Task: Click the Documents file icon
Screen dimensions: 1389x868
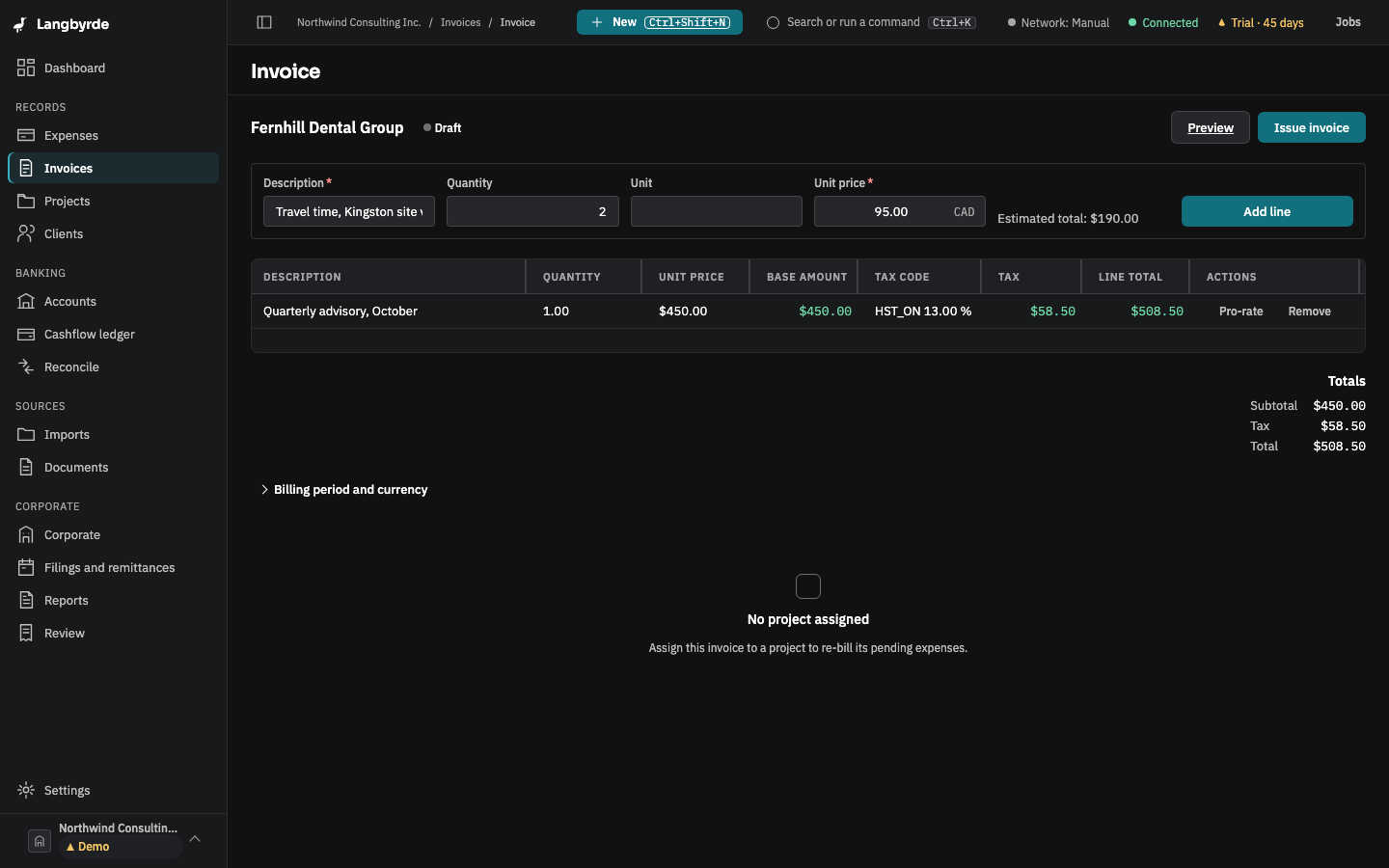Action: click(26, 468)
